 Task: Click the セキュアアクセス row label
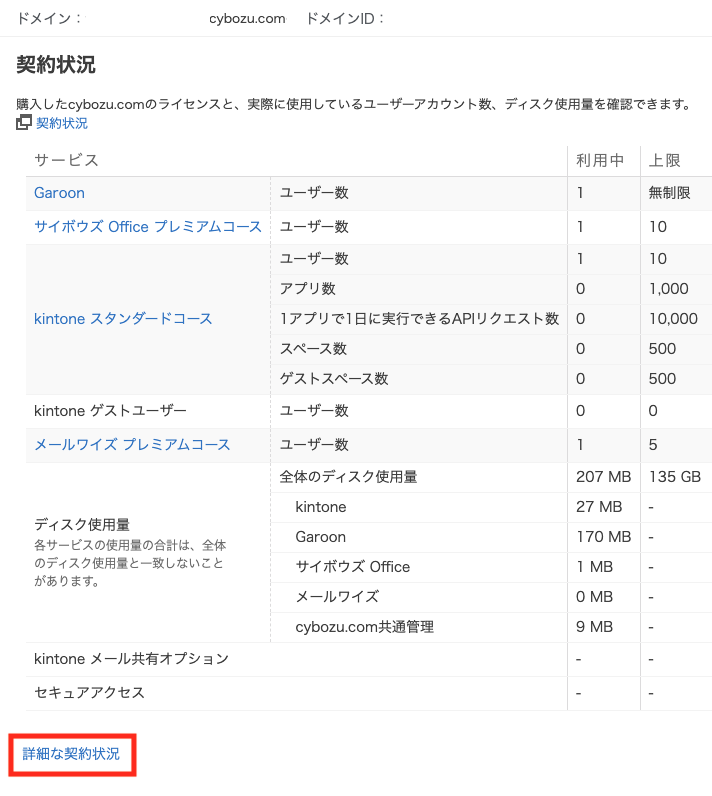click(x=89, y=693)
